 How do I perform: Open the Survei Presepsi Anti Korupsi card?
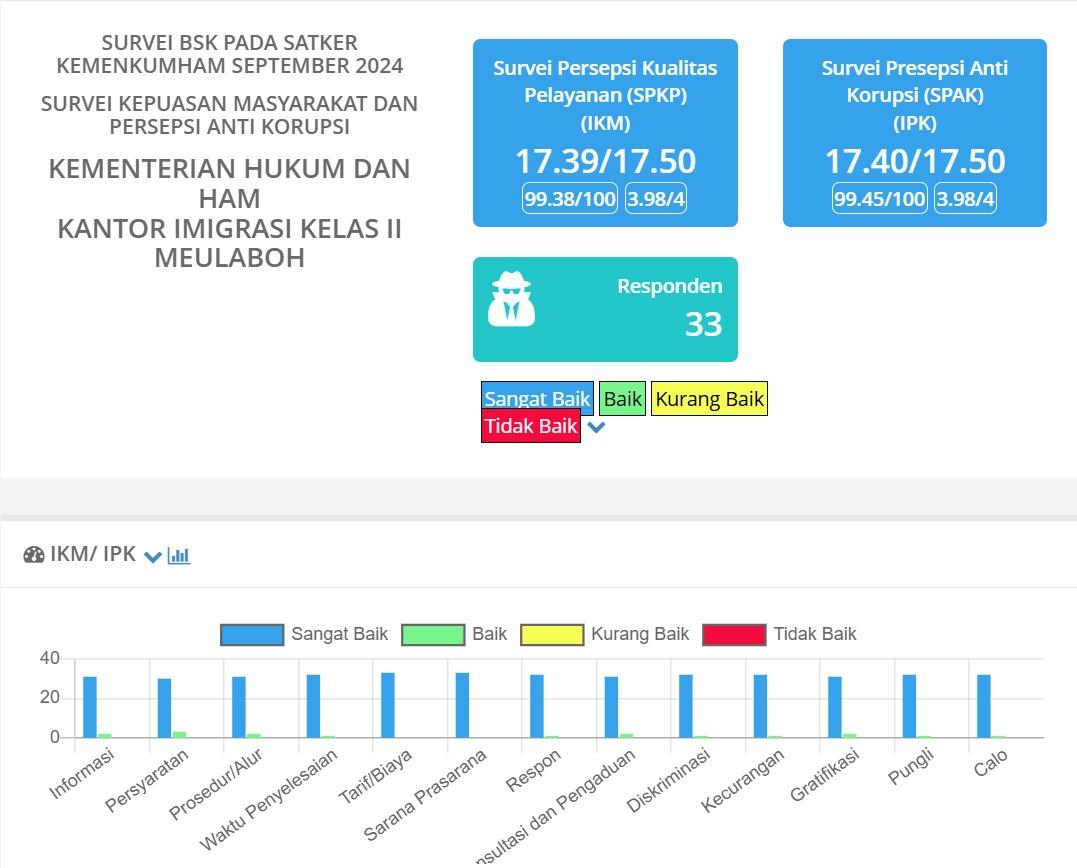[915, 133]
